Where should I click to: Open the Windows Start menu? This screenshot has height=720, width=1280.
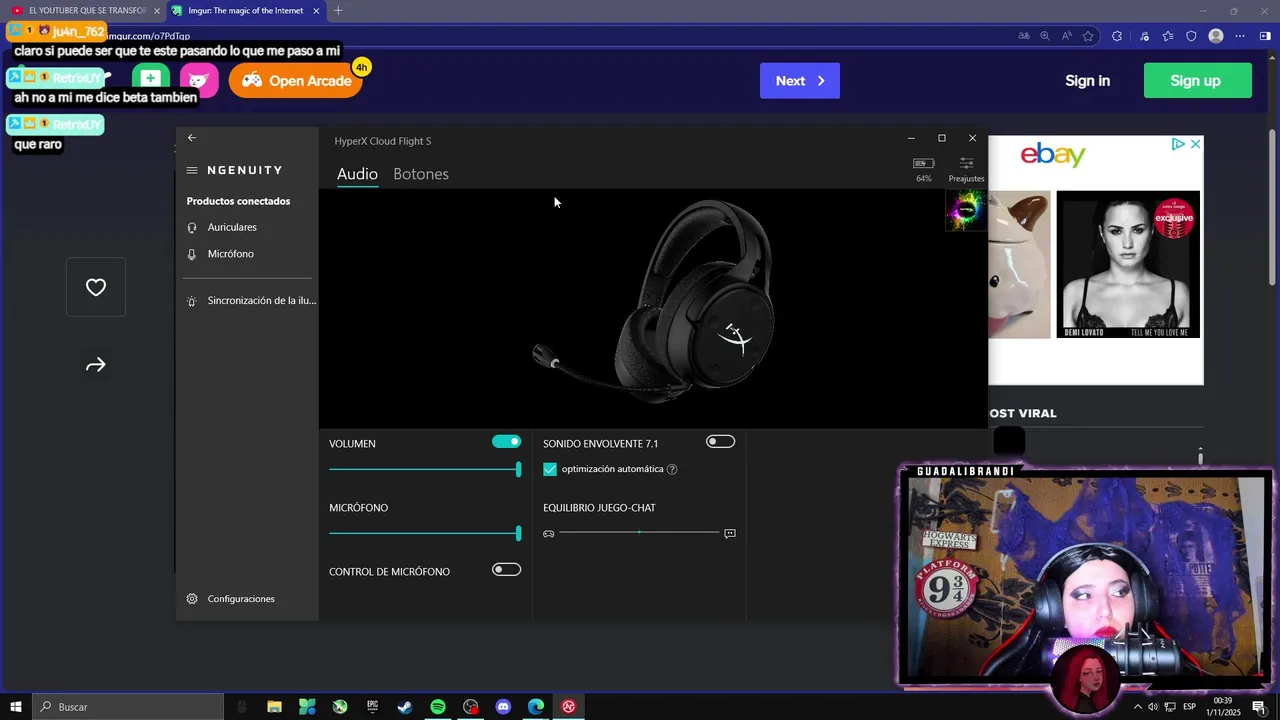click(16, 707)
